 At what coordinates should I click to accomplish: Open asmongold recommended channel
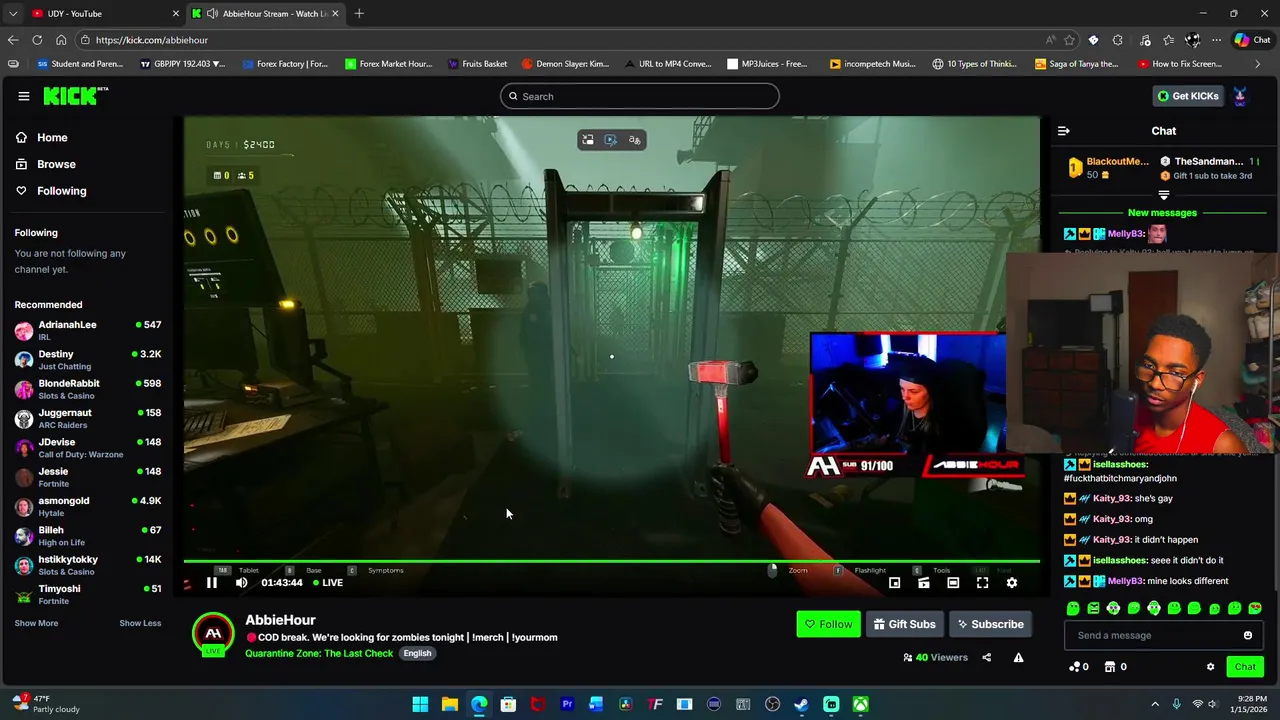pyautogui.click(x=88, y=506)
